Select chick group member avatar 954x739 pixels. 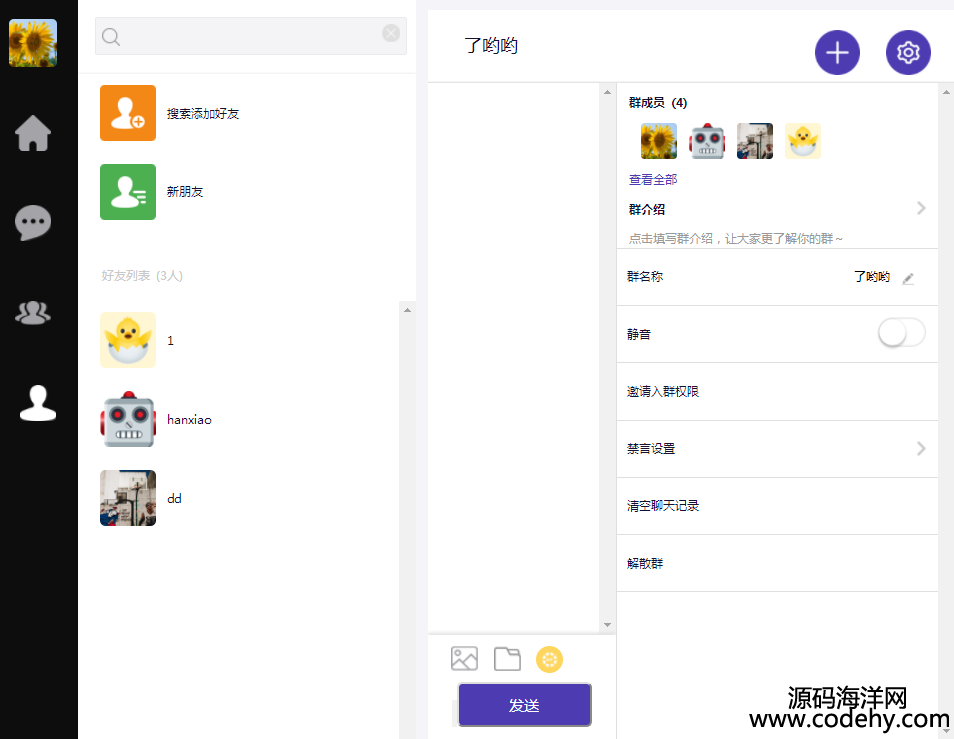tap(803, 141)
